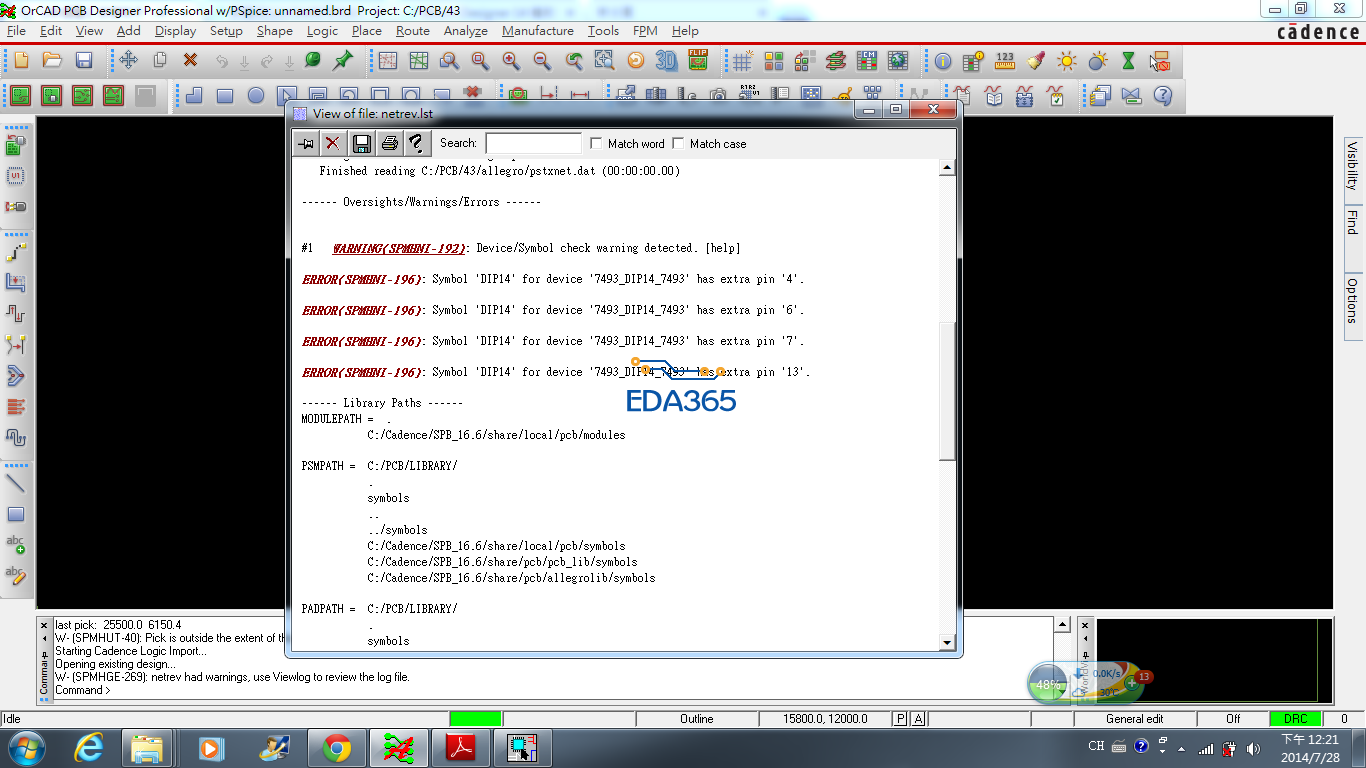Screen dimensions: 1366x768
Task: Click the magnifier-plus Zoom In icon
Action: tap(511, 60)
